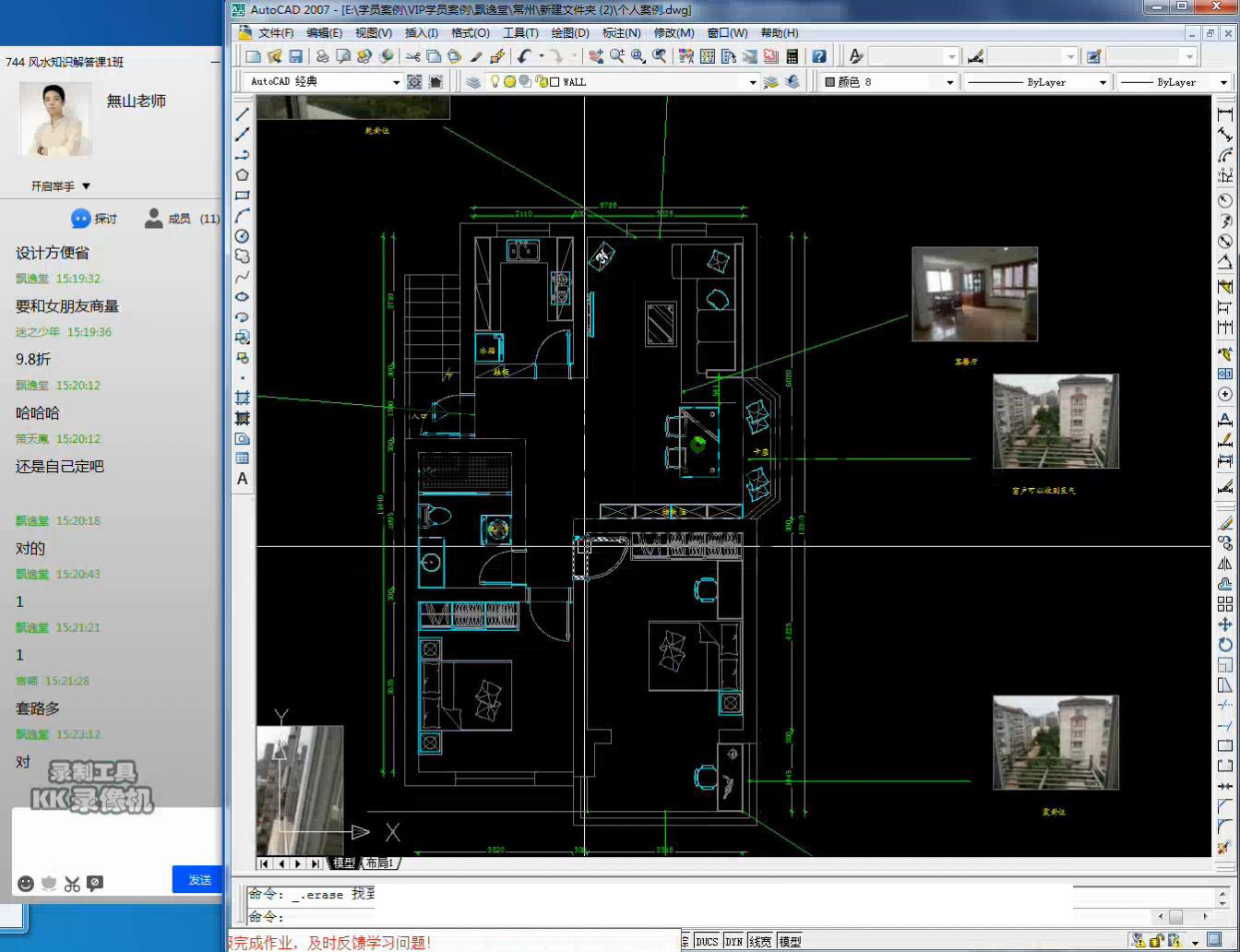
Task: Toggle DUCS mode in status bar
Action: click(707, 942)
